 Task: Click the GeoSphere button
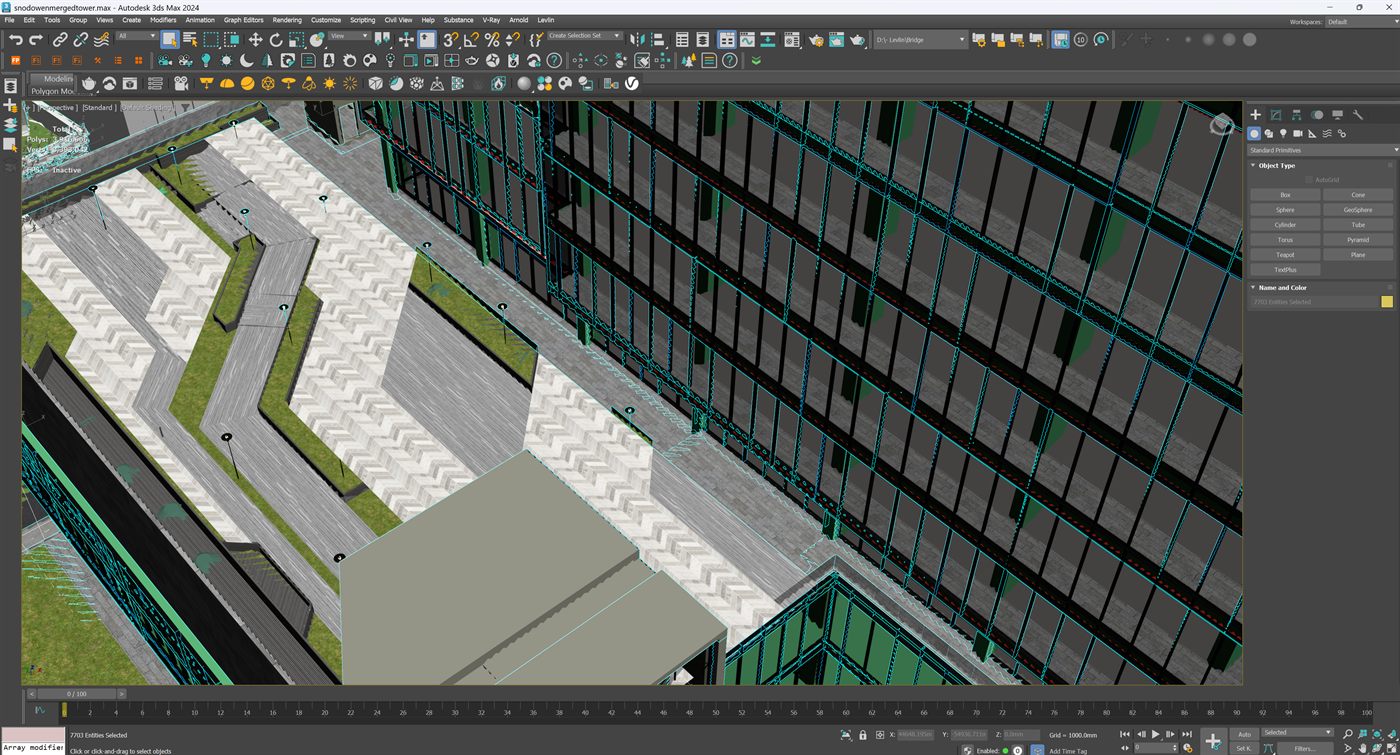(1358, 210)
